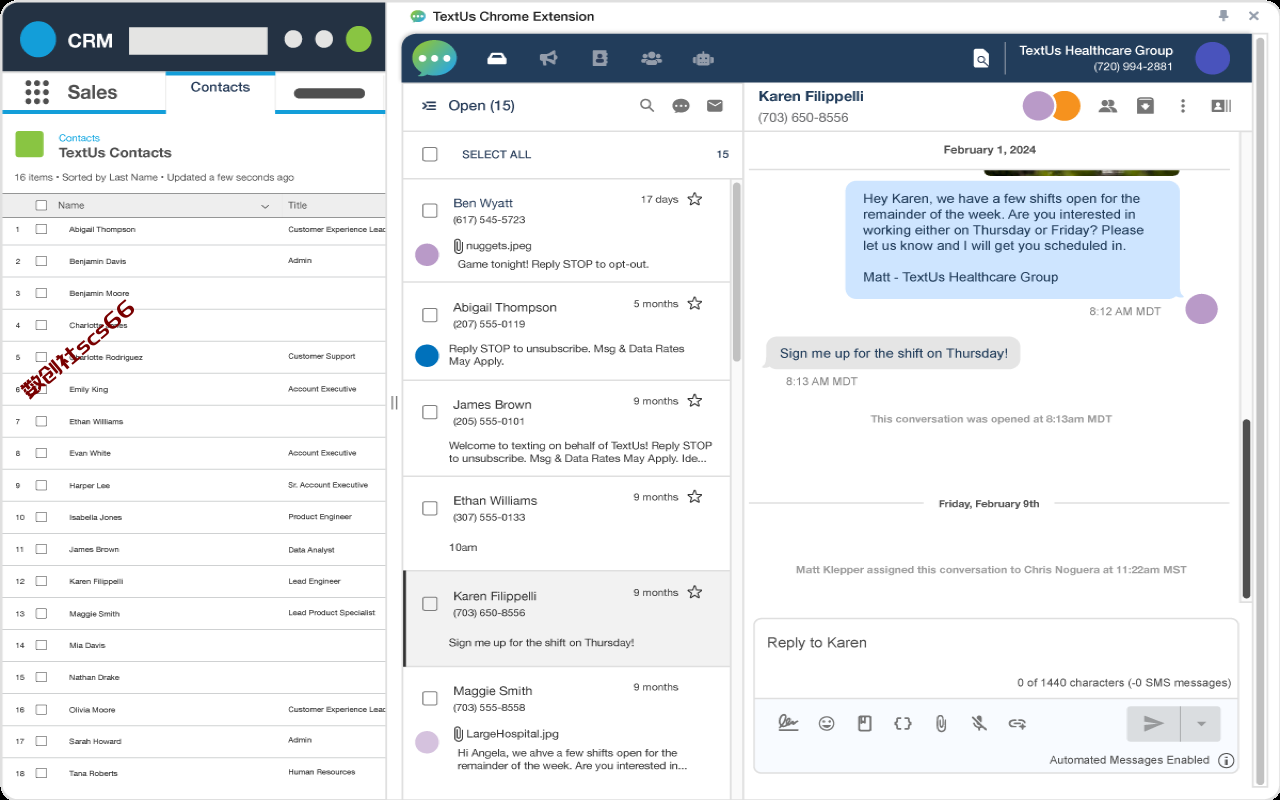Insert a variable with curly braces icon
The width and height of the screenshot is (1280, 800).
click(903, 723)
